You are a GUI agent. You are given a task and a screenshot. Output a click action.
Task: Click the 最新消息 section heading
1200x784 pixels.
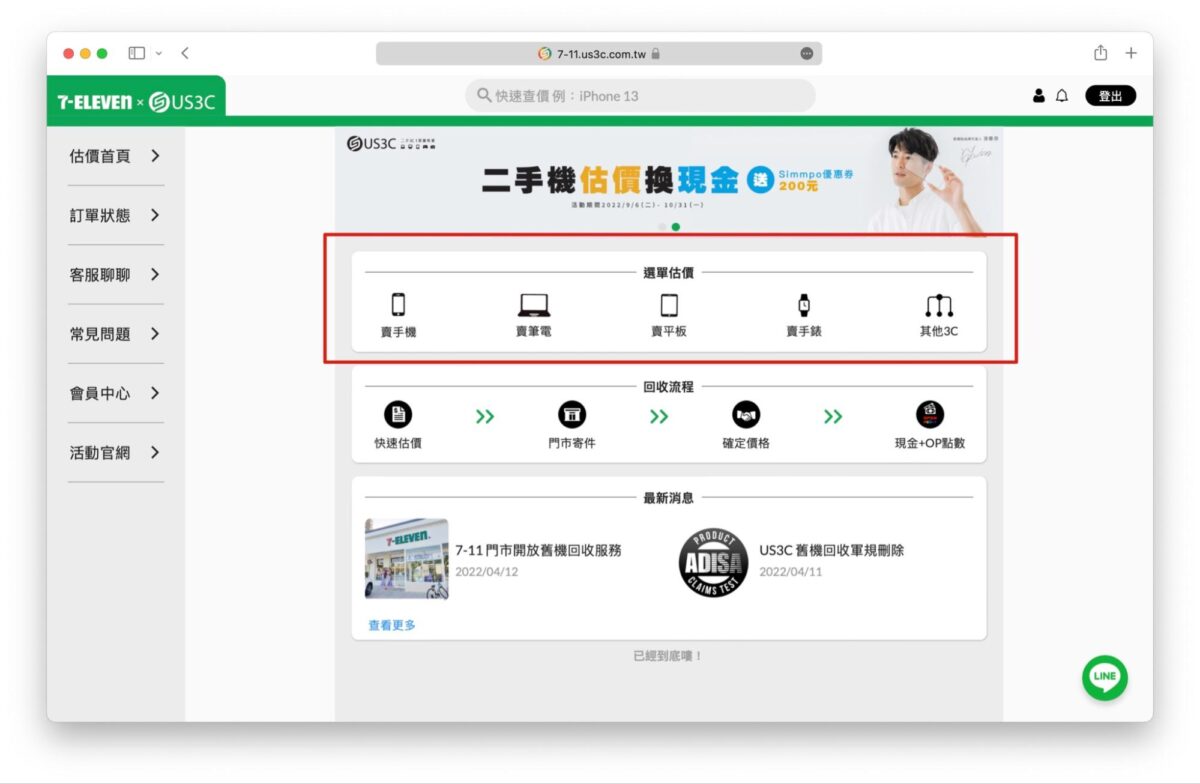pyautogui.click(x=668, y=498)
